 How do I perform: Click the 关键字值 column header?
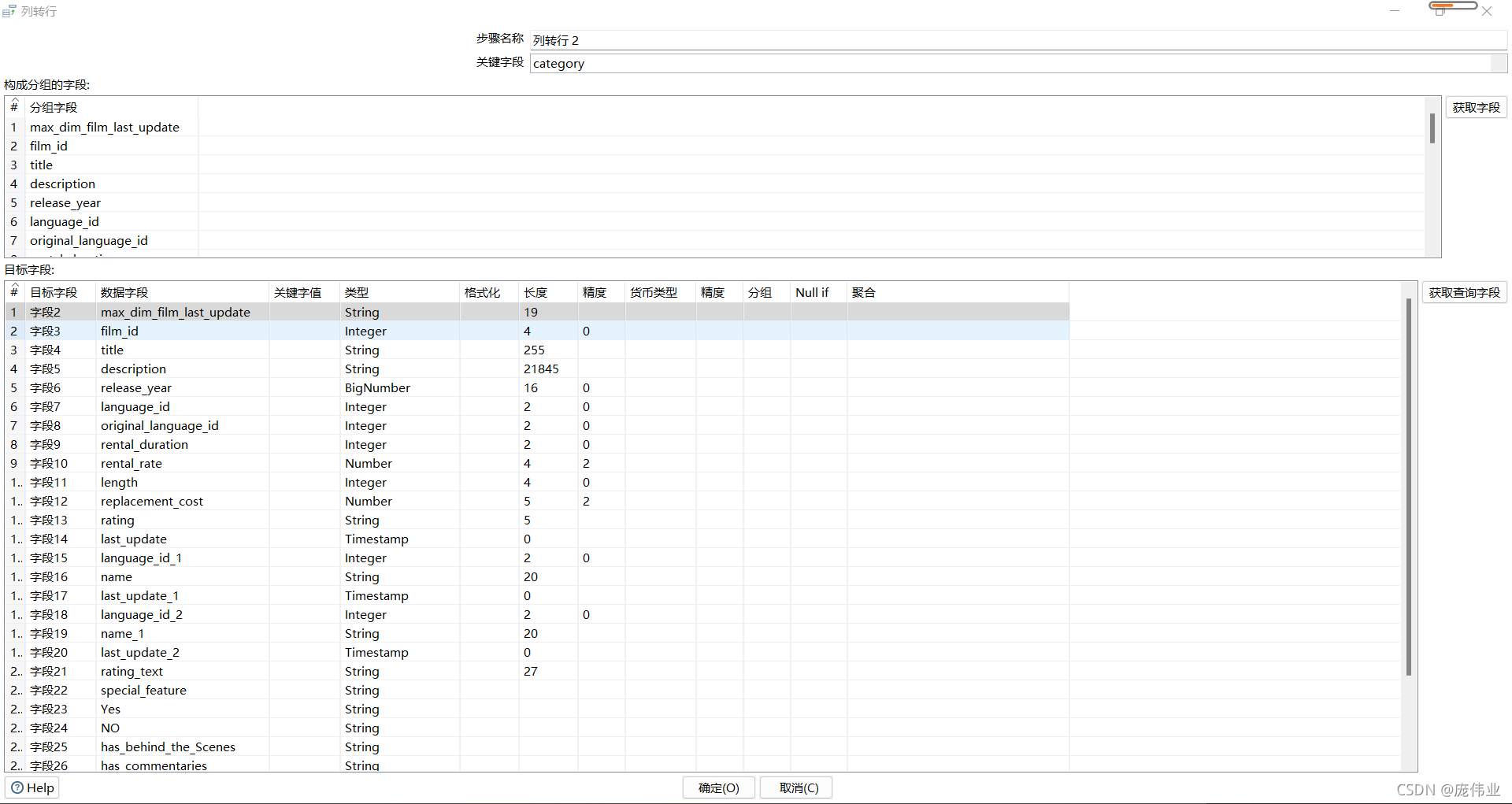click(304, 292)
